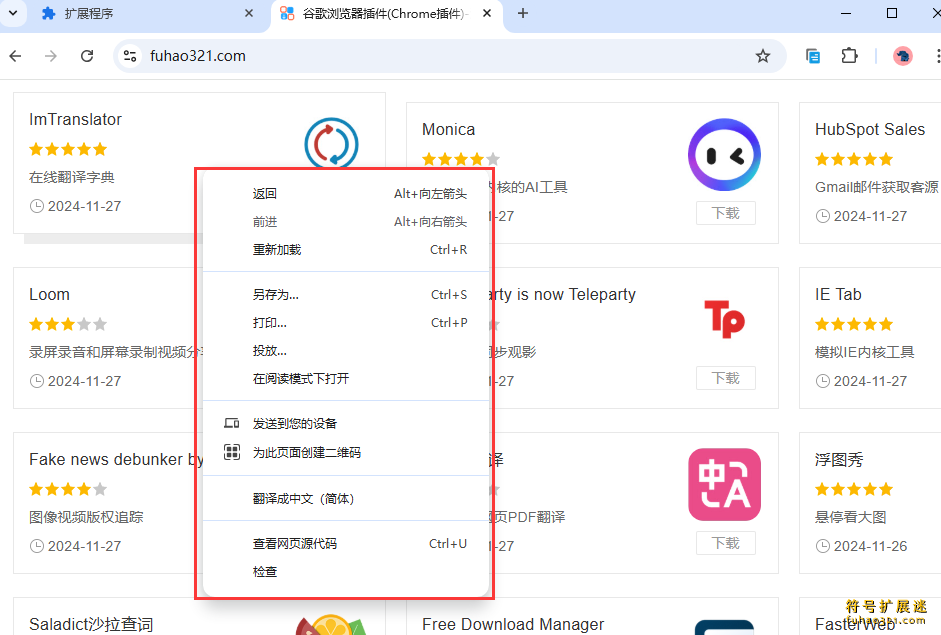
Task: Maximize the Chrome browser window
Action: (x=892, y=13)
